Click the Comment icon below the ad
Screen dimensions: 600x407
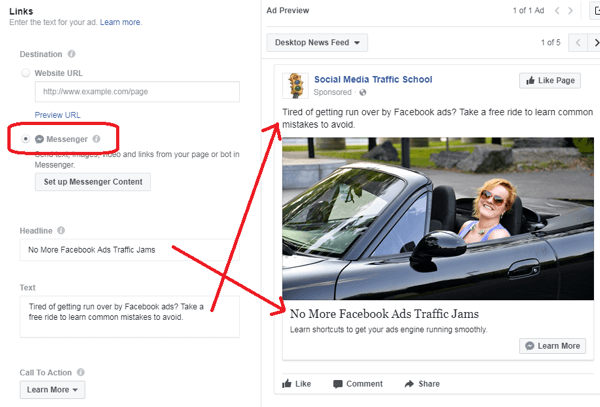point(338,384)
